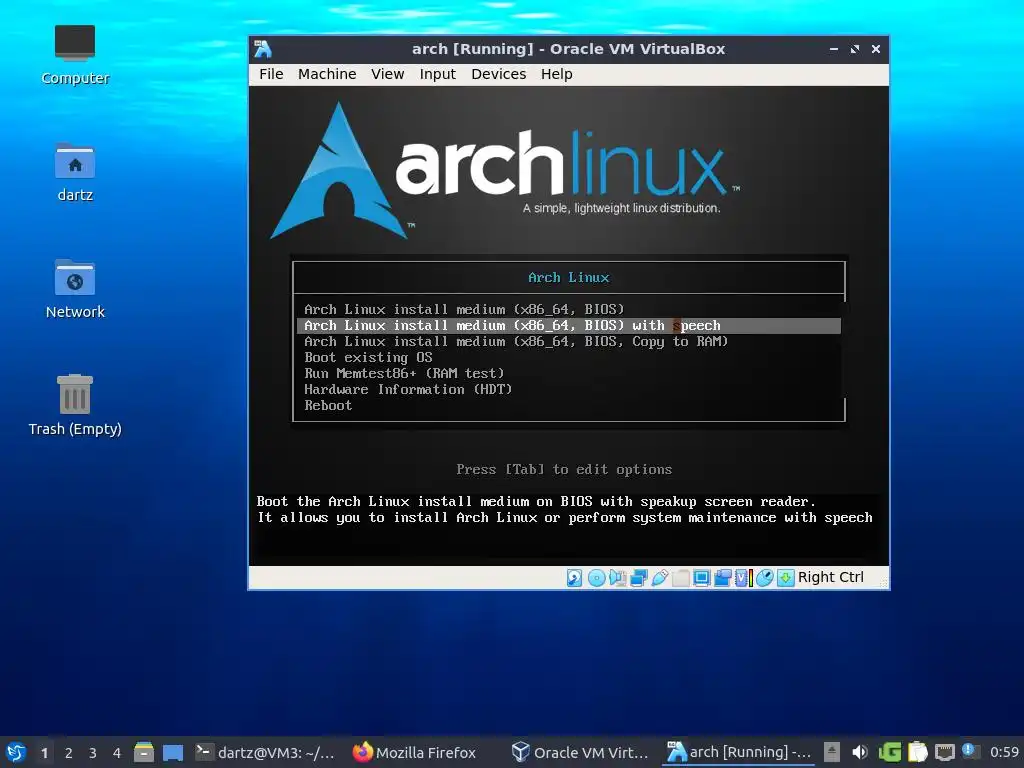Switch to workspace 4 in pager

point(117,753)
